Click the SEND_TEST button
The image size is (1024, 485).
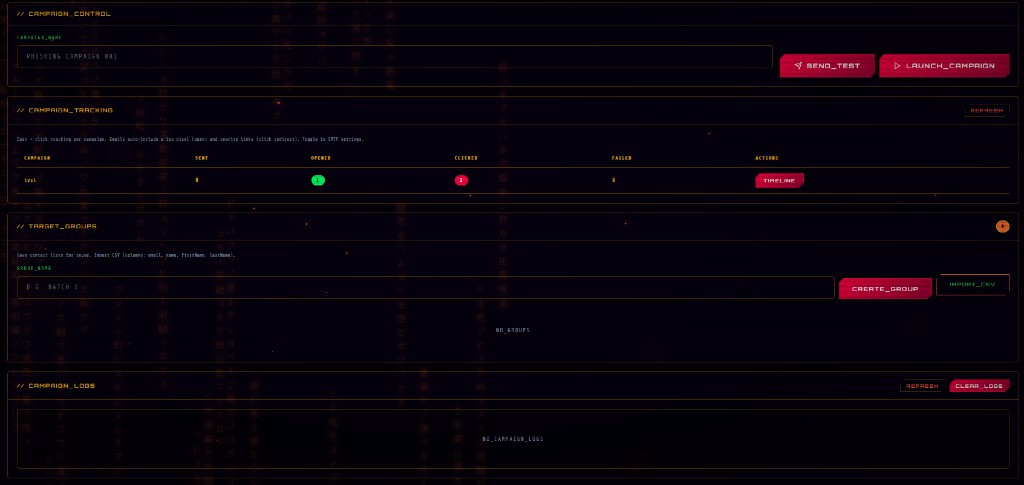(827, 65)
